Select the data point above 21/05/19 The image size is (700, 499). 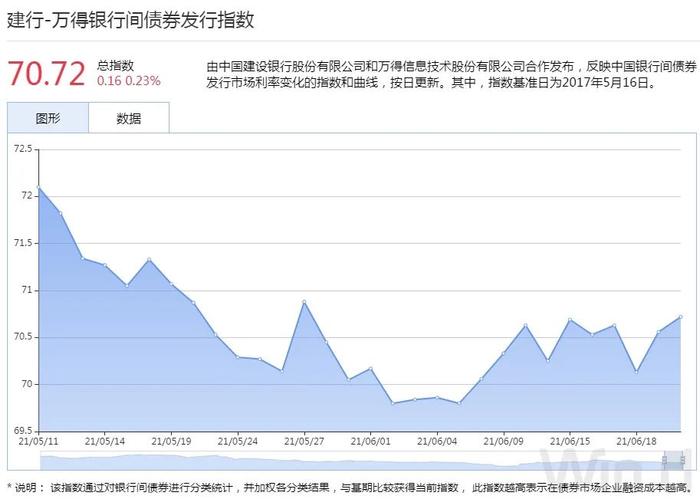[171, 284]
